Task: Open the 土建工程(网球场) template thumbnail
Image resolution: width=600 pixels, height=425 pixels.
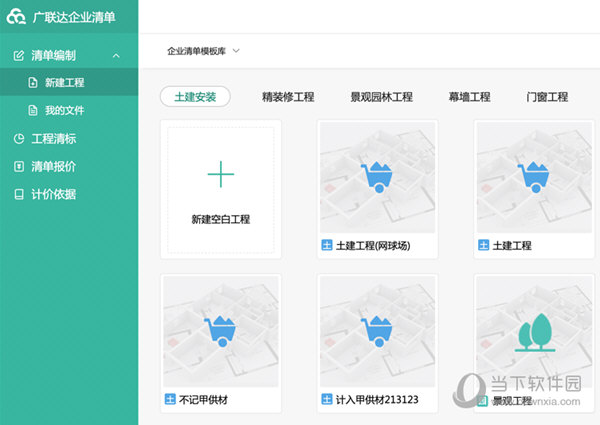Action: 377,177
